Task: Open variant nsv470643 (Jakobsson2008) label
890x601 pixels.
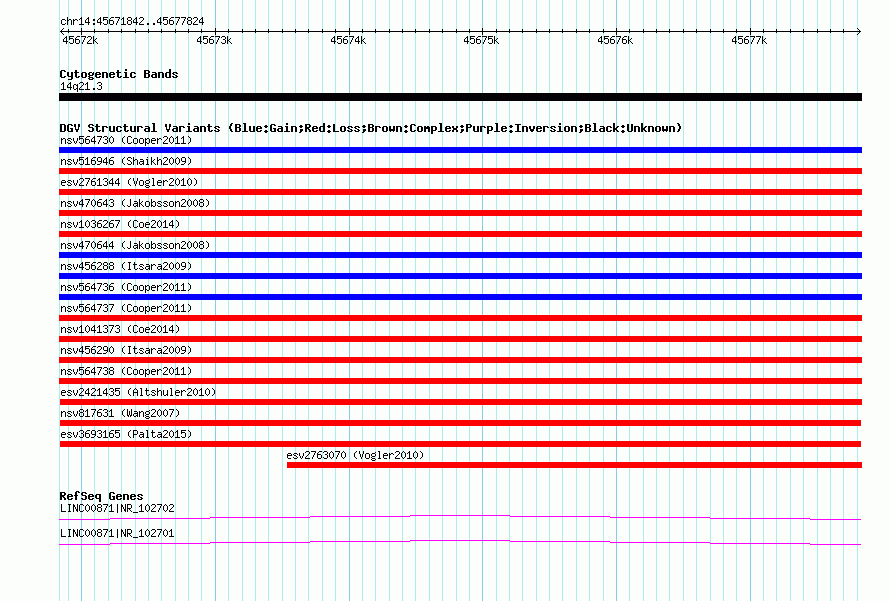Action: [x=135, y=203]
